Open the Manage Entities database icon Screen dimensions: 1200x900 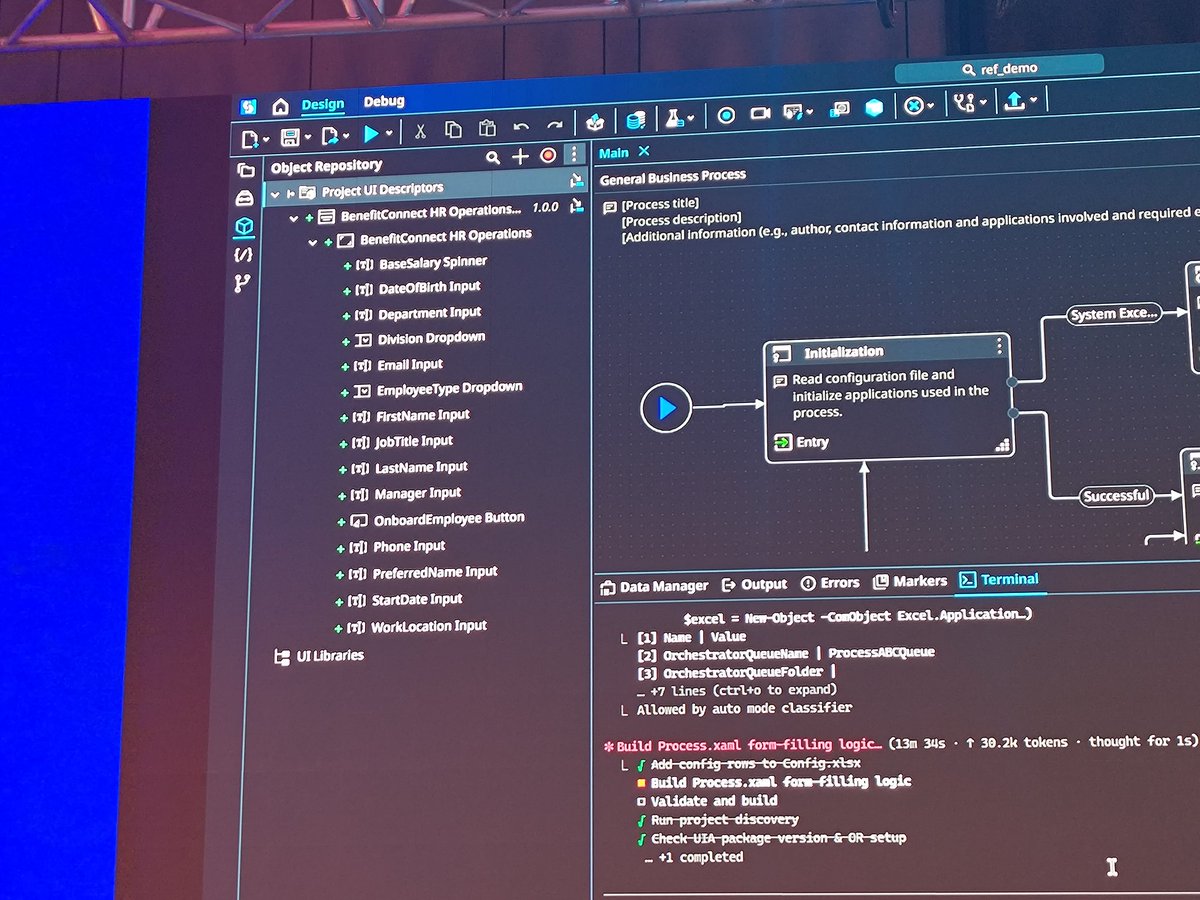point(635,121)
